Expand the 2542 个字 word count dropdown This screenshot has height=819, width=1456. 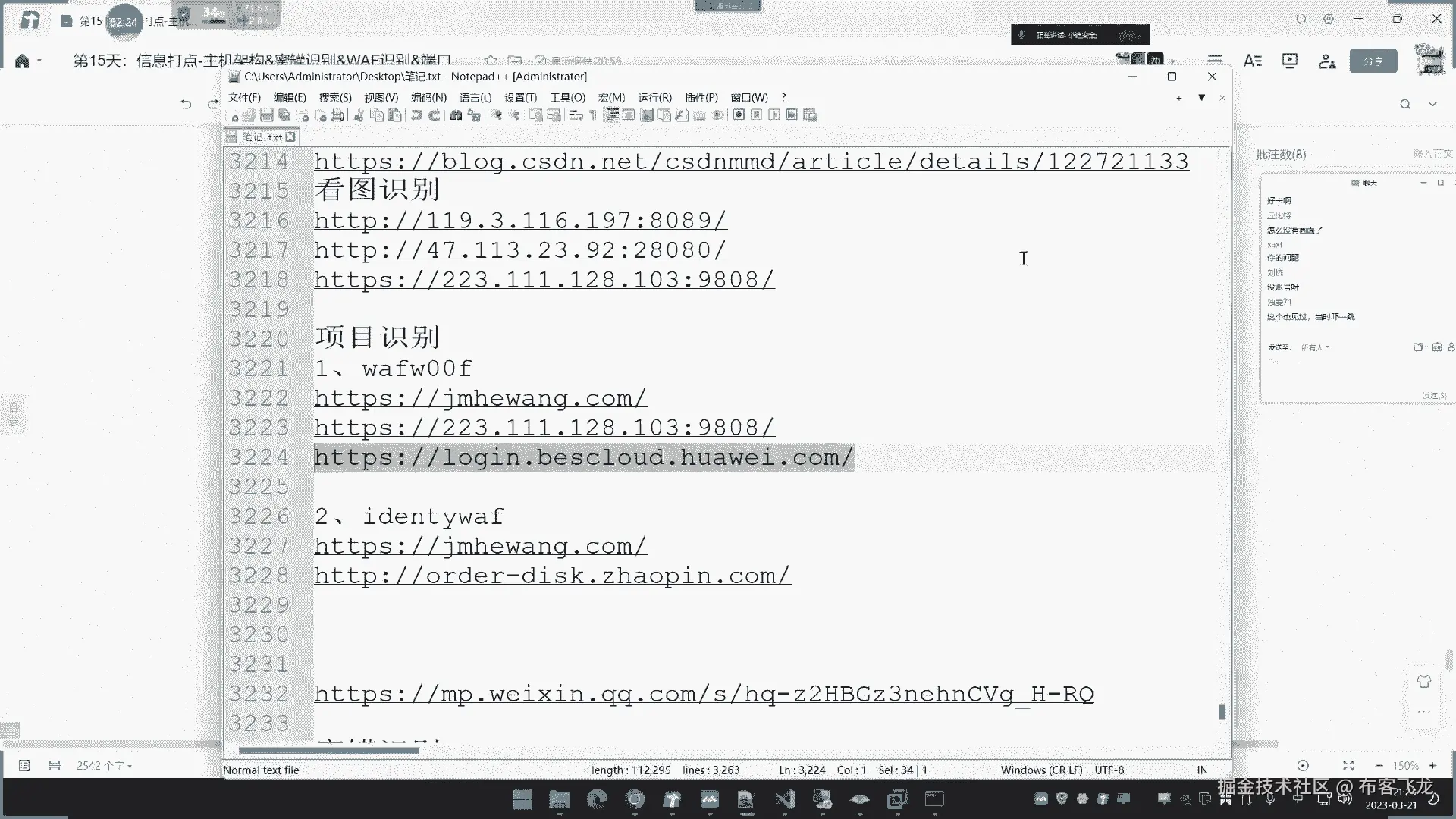104,766
